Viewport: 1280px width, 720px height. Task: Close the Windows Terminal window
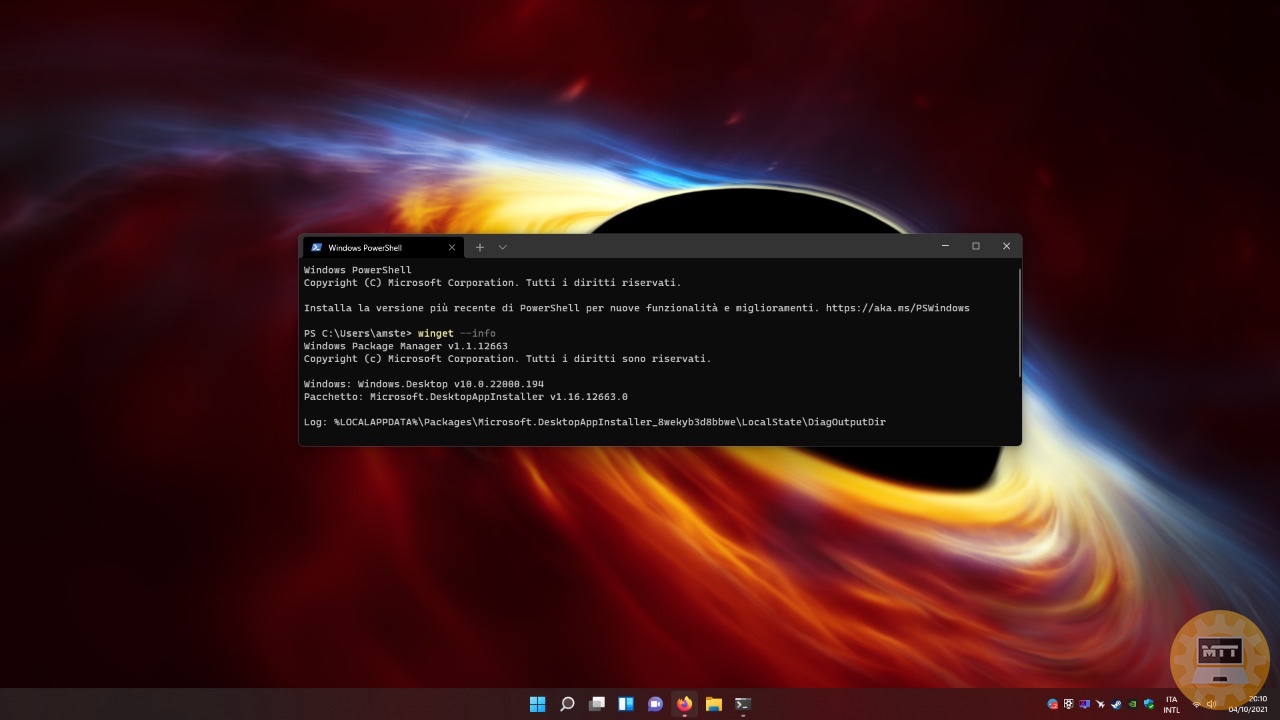point(1006,246)
